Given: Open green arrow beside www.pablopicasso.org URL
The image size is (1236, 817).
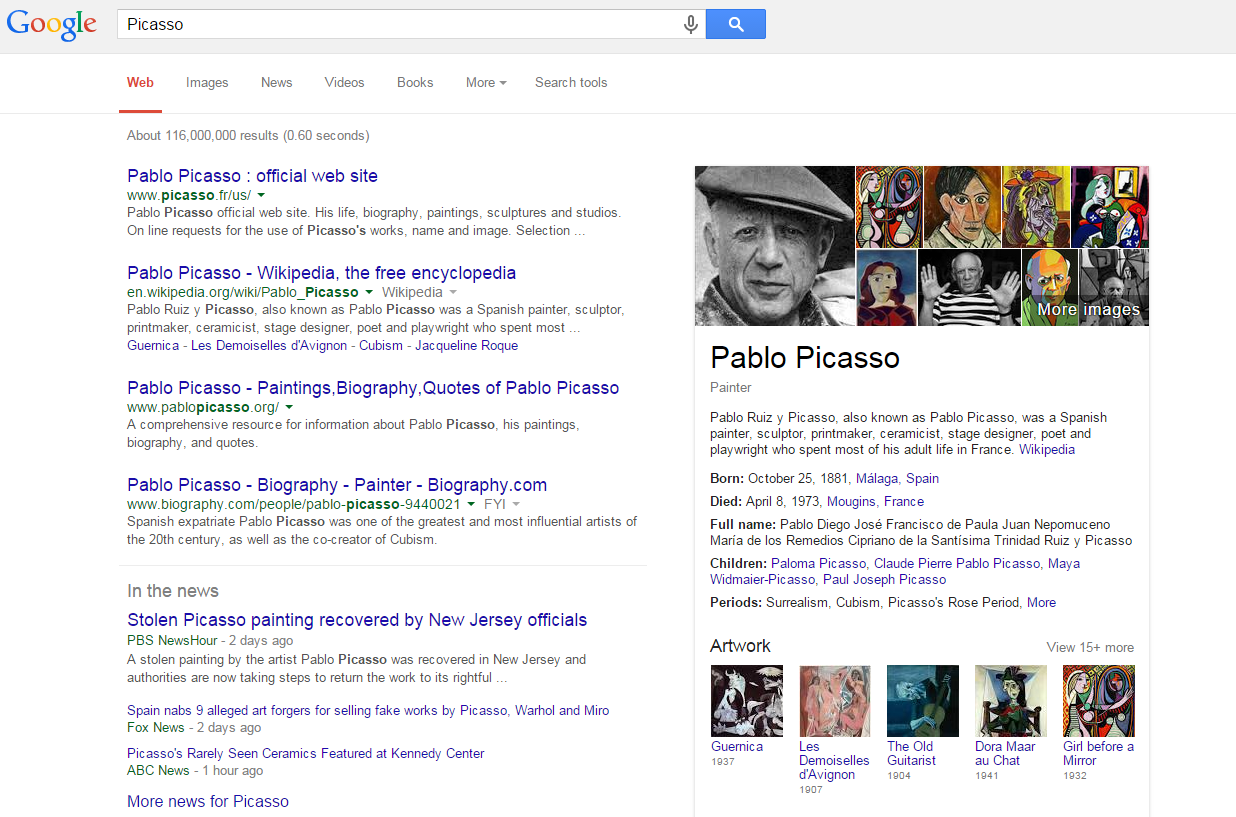Looking at the screenshot, I should [289, 407].
